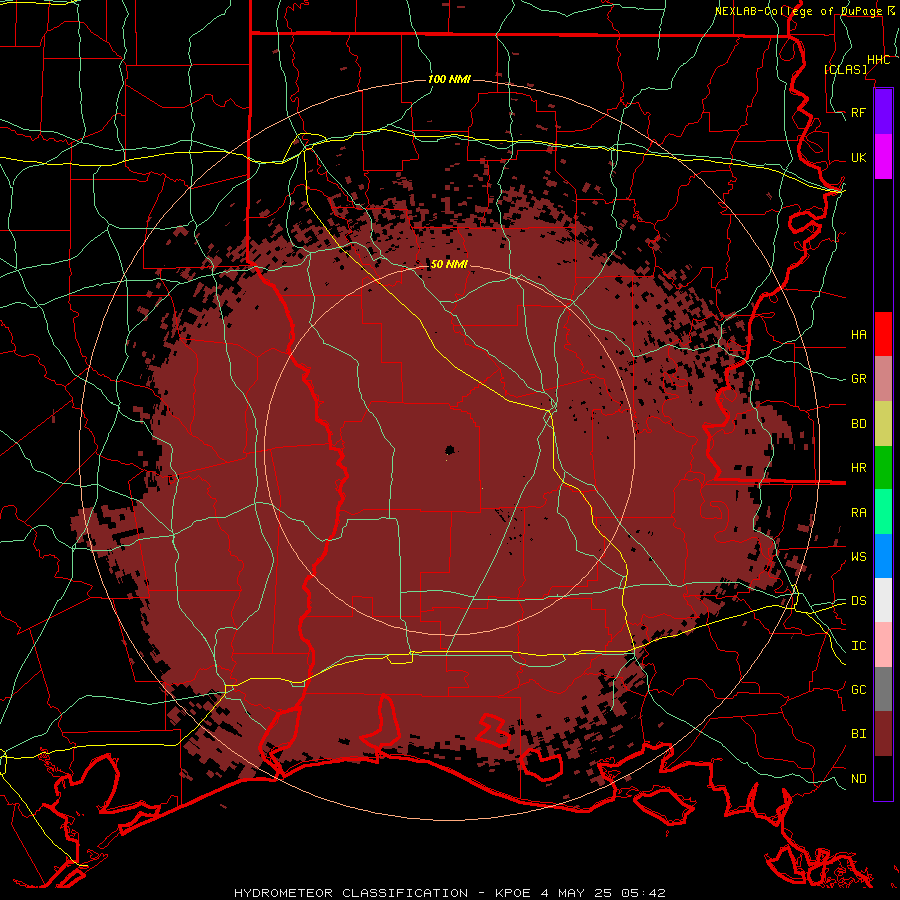
Task: Click the 'HYDROMETEOR CLASSIFICATION' title text
Action: click(351, 893)
